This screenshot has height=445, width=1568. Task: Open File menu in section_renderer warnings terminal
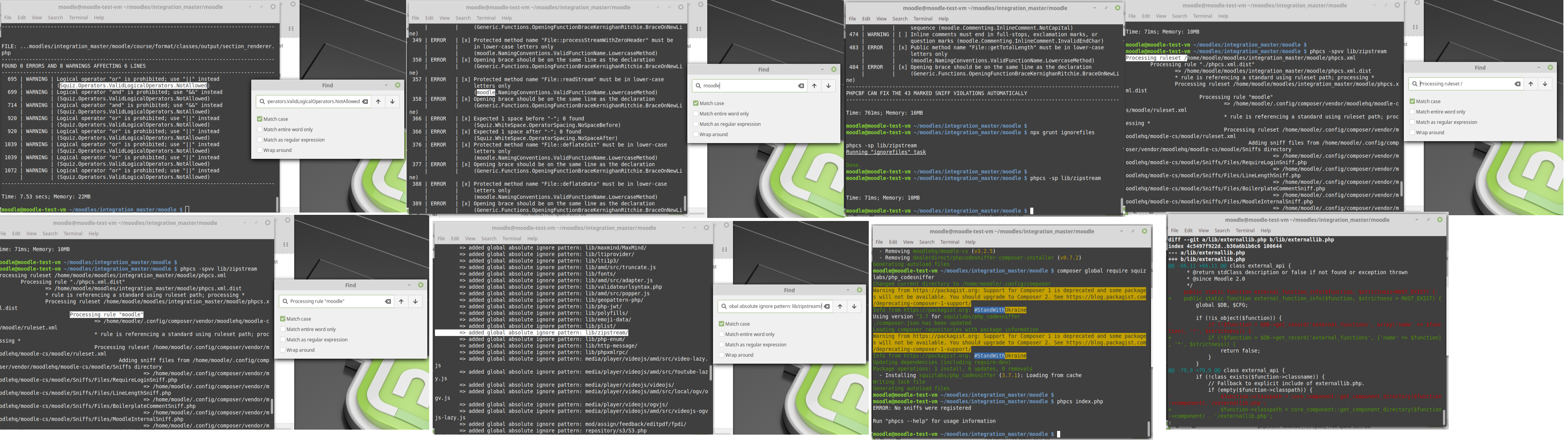coord(8,18)
